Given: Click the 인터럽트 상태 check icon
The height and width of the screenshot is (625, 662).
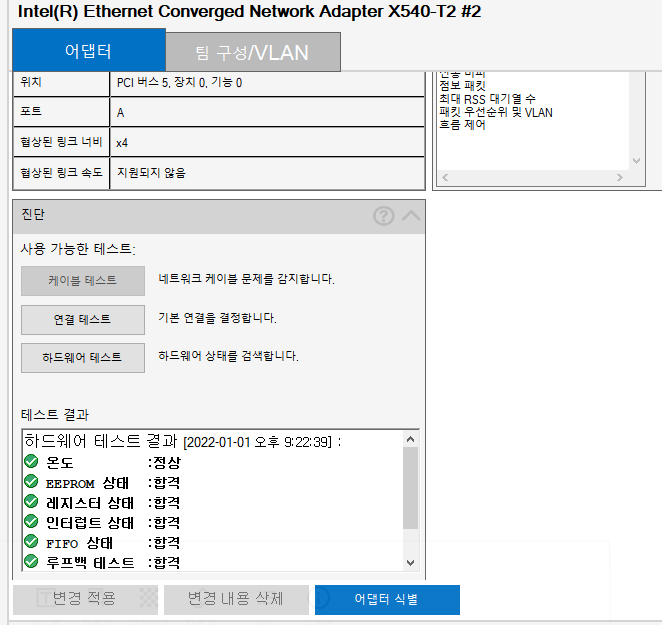Looking at the screenshot, I should [x=31, y=522].
